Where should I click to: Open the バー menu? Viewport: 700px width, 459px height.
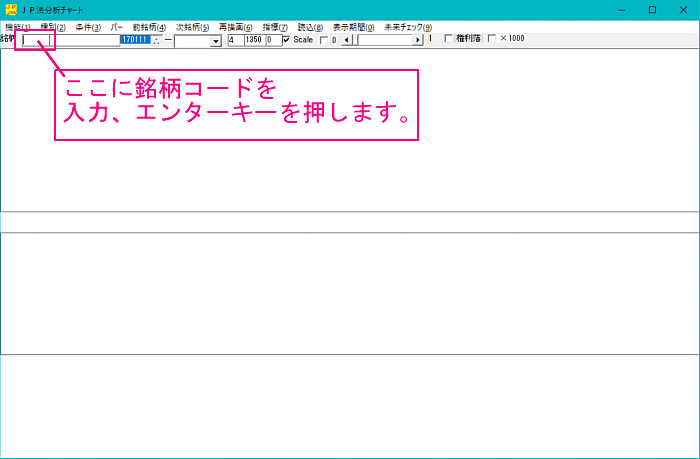point(117,27)
